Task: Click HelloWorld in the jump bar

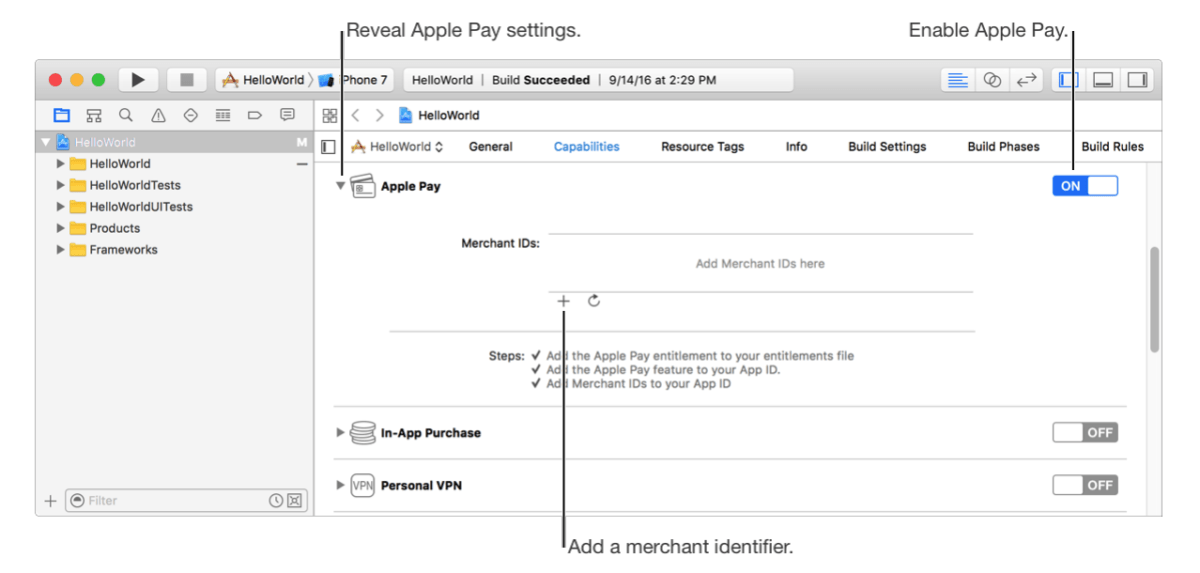Action: point(439,115)
